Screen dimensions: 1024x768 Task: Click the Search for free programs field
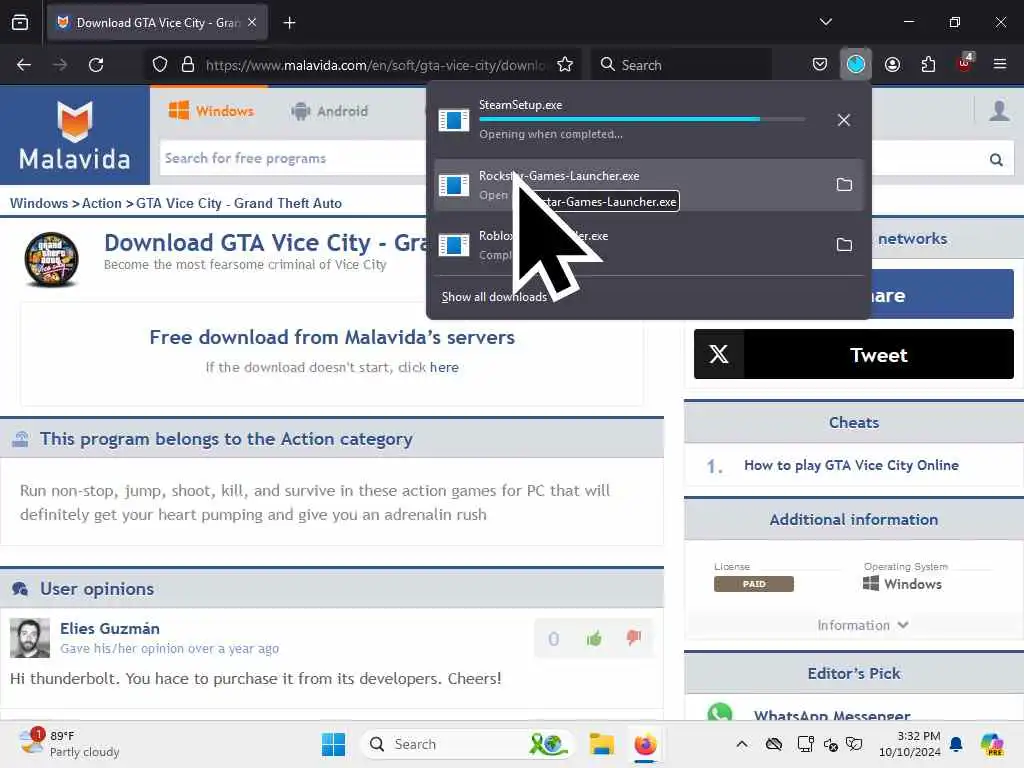pos(293,158)
